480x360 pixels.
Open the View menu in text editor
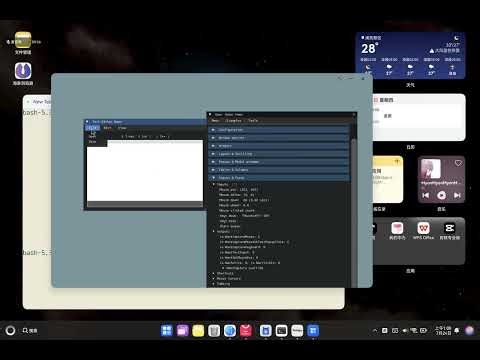click(x=122, y=128)
